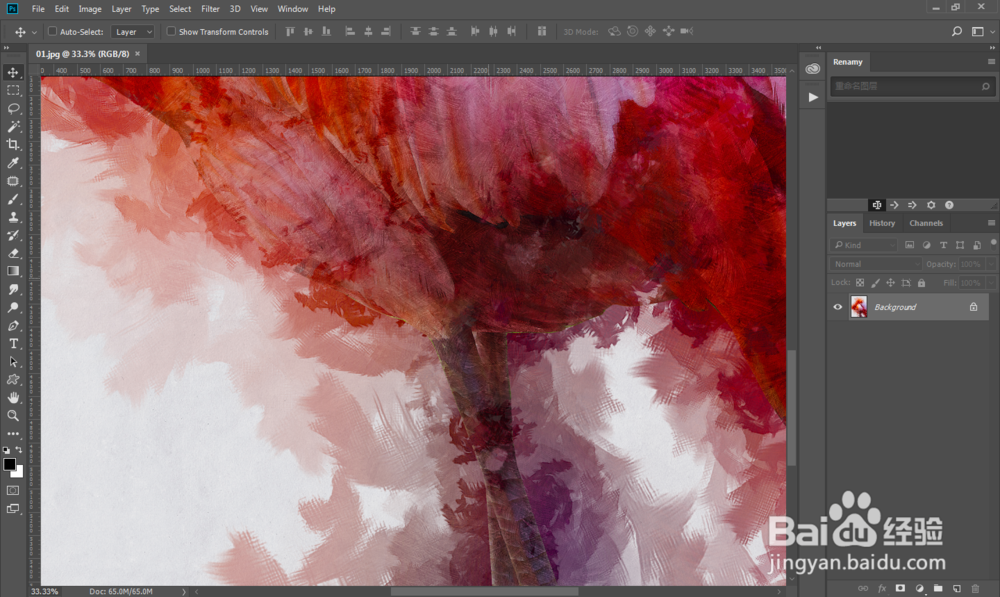The image size is (1000, 597).
Task: Select the Horizontal Type tool
Action: (13, 343)
